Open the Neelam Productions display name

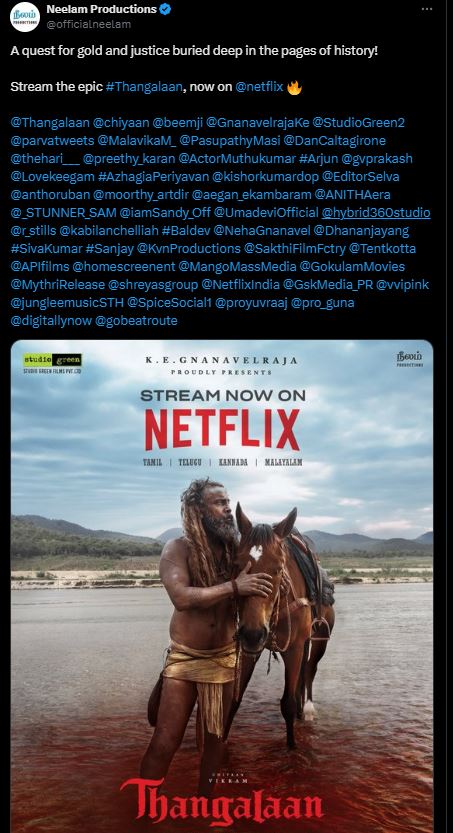click(101, 9)
